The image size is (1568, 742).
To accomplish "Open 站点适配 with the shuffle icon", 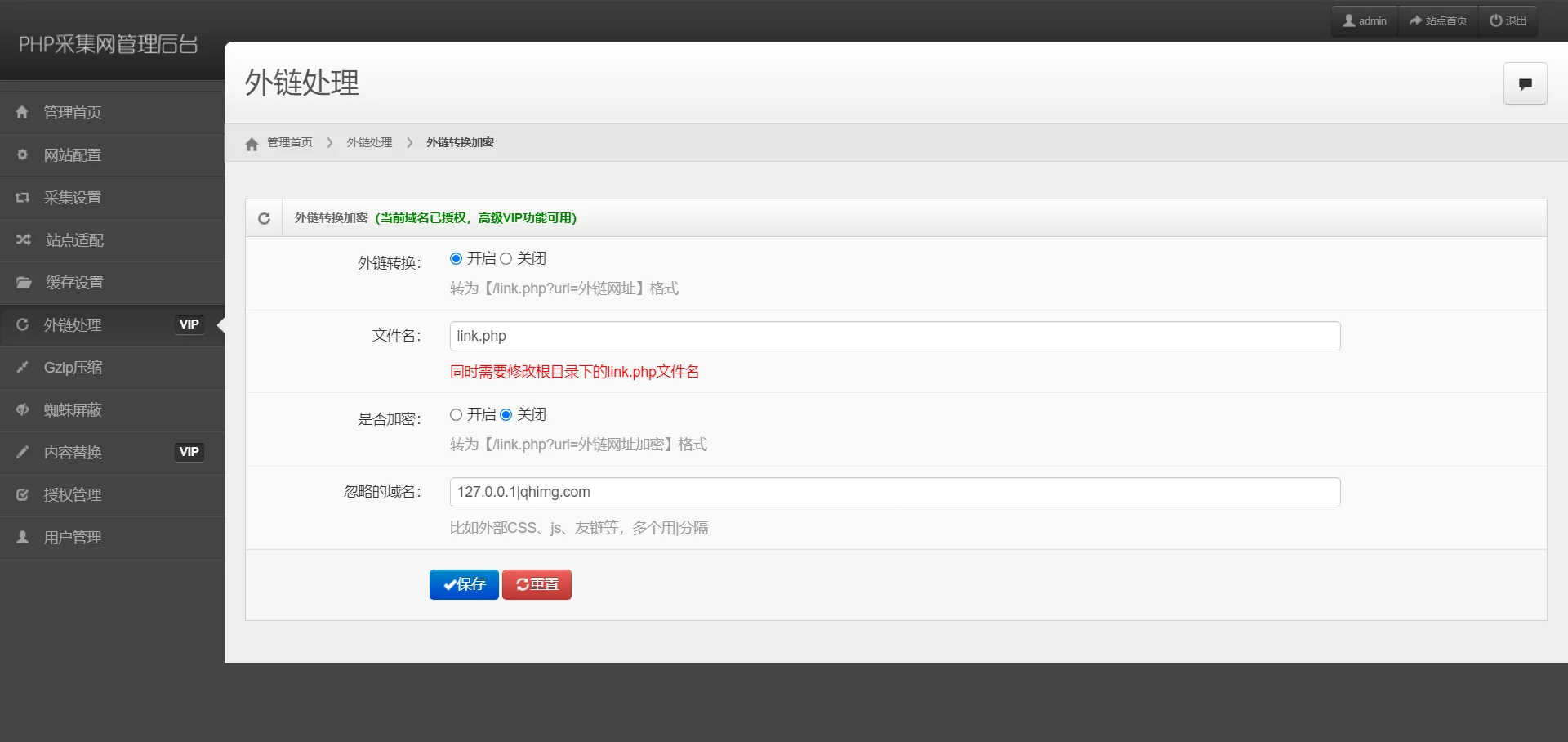I will click(x=22, y=239).
